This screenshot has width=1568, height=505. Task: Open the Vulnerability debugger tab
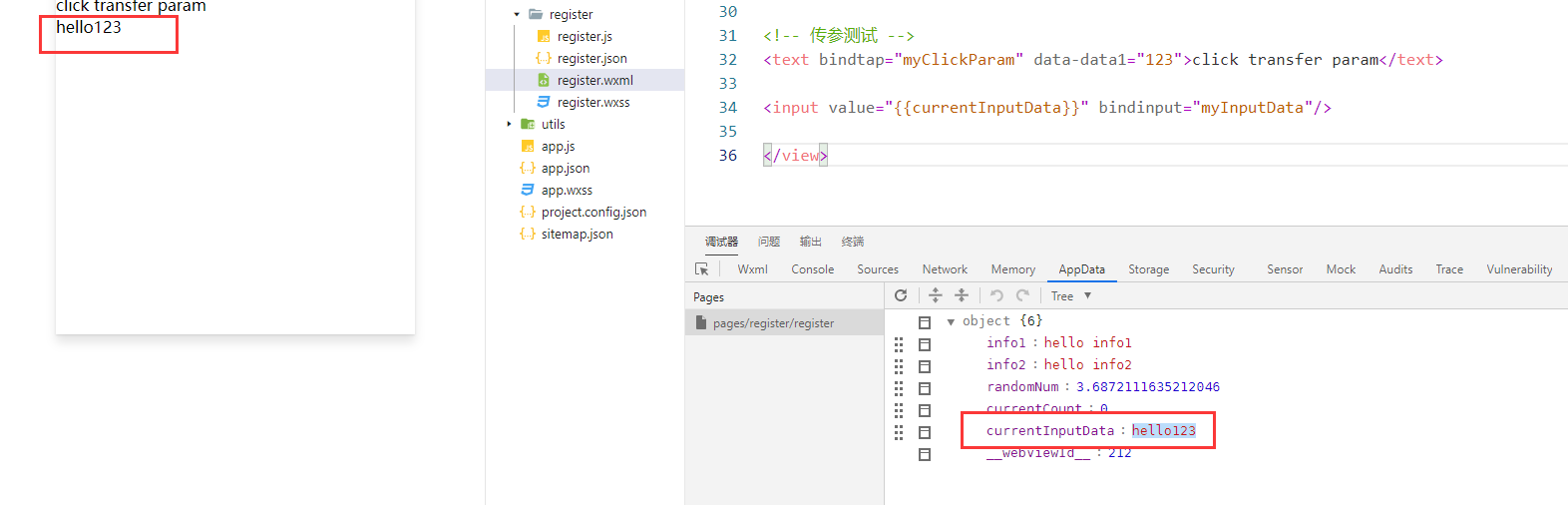pyautogui.click(x=1519, y=269)
